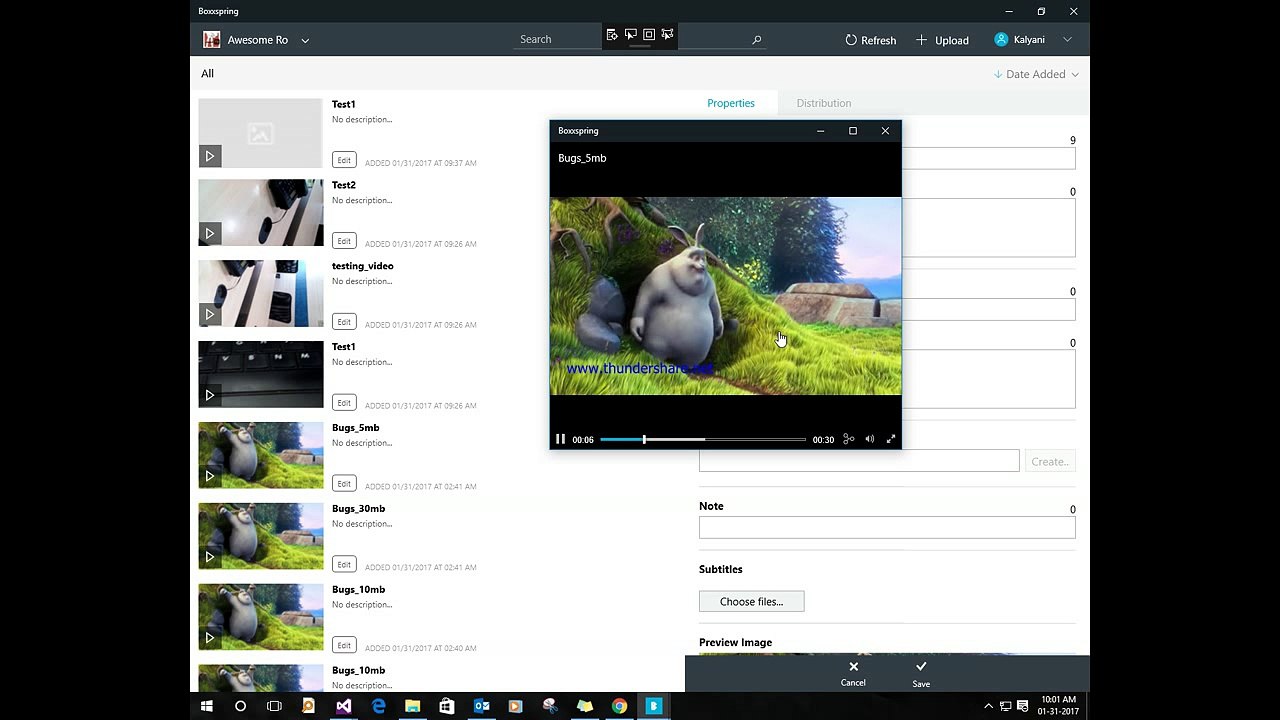Open the Windows Start menu
1280x720 pixels.
[x=207, y=706]
